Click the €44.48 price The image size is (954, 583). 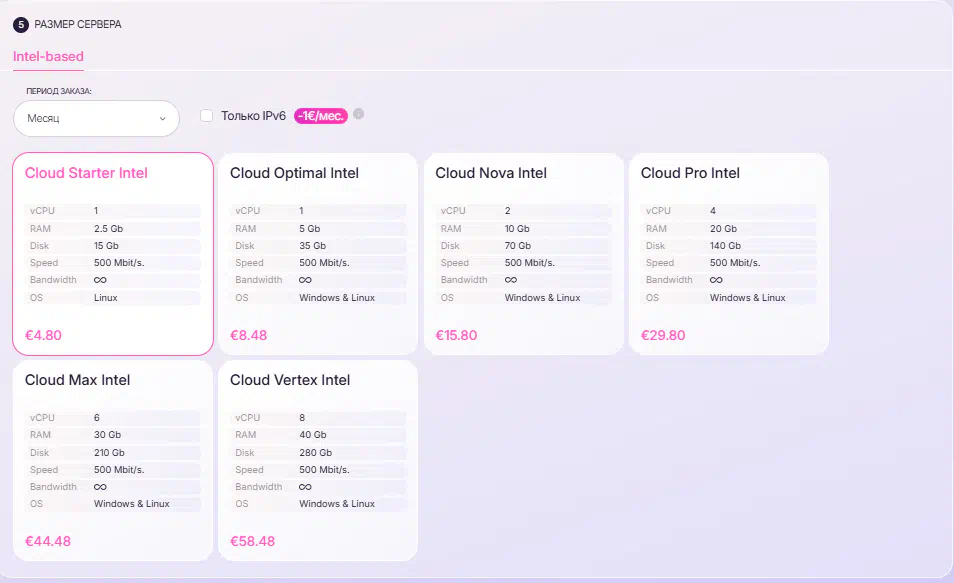(x=47, y=541)
